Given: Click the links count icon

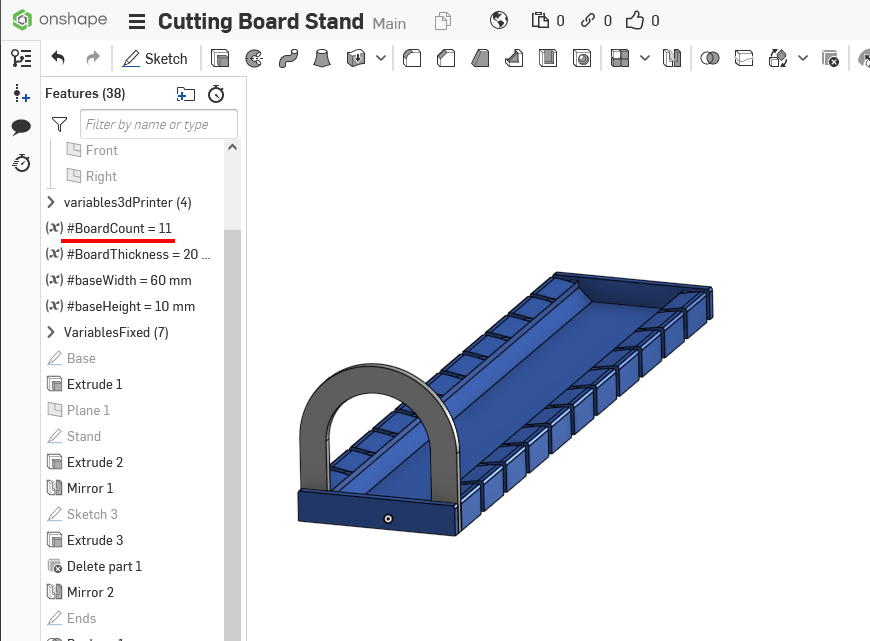Looking at the screenshot, I should pyautogui.click(x=588, y=21).
